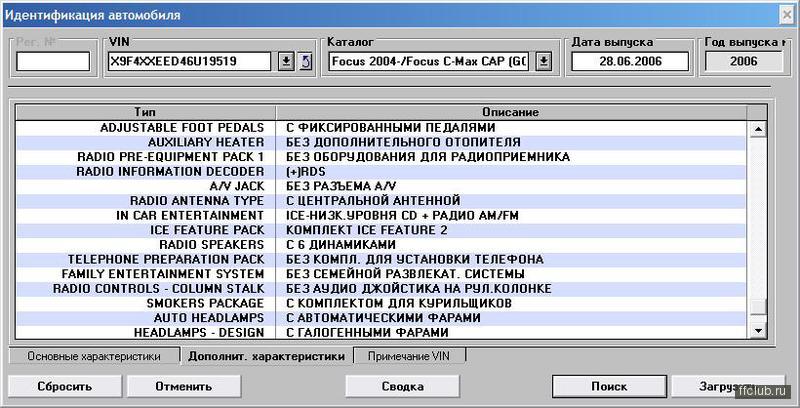Click the Тип column header
800x408 pixels.
coord(145,112)
